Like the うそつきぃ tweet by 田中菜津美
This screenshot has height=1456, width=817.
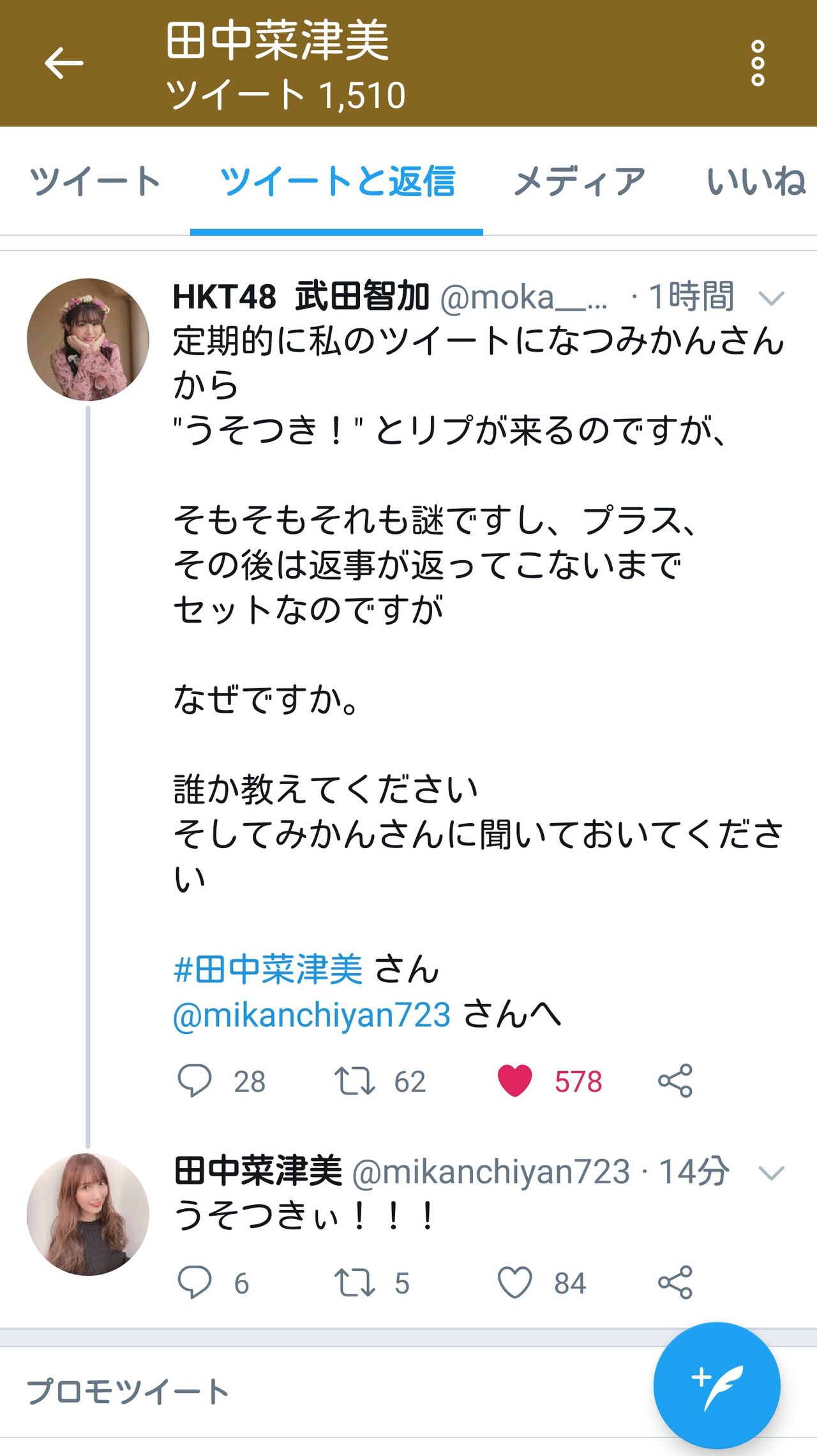click(x=514, y=1282)
